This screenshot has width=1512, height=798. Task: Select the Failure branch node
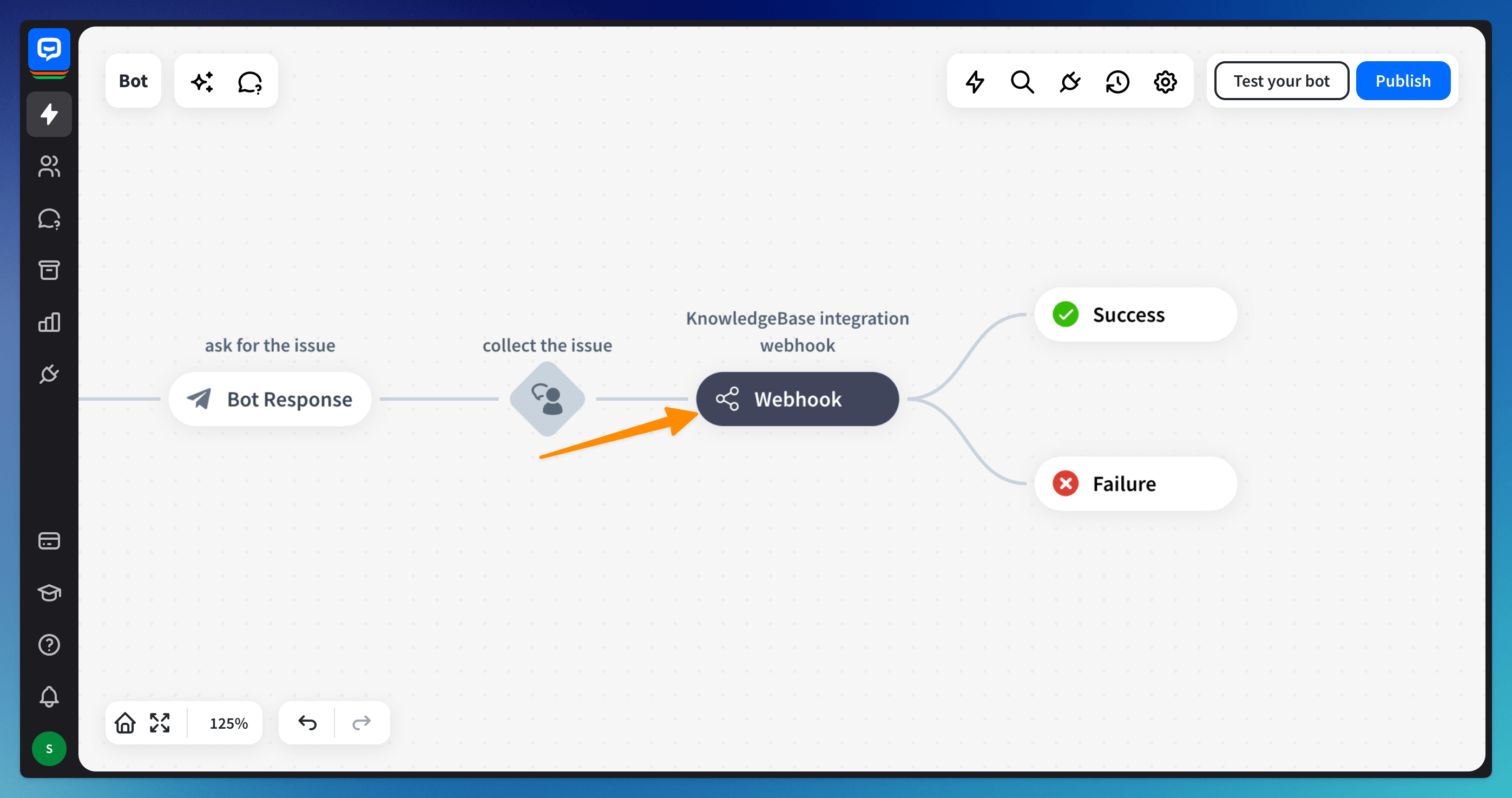pos(1135,484)
